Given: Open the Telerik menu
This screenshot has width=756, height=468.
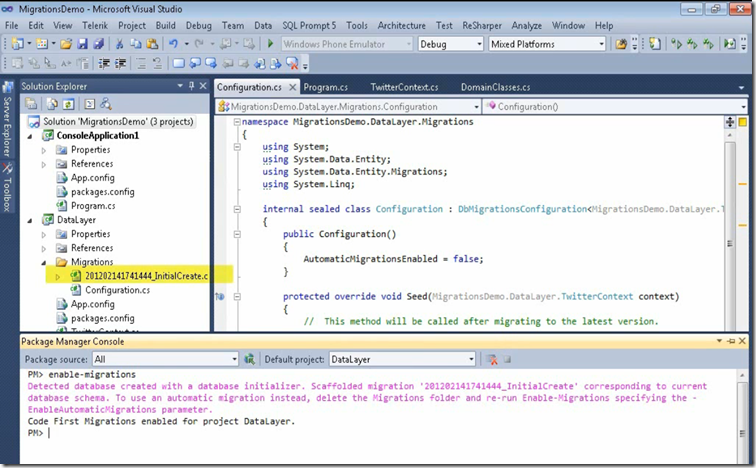Looking at the screenshot, I should tap(95, 26).
